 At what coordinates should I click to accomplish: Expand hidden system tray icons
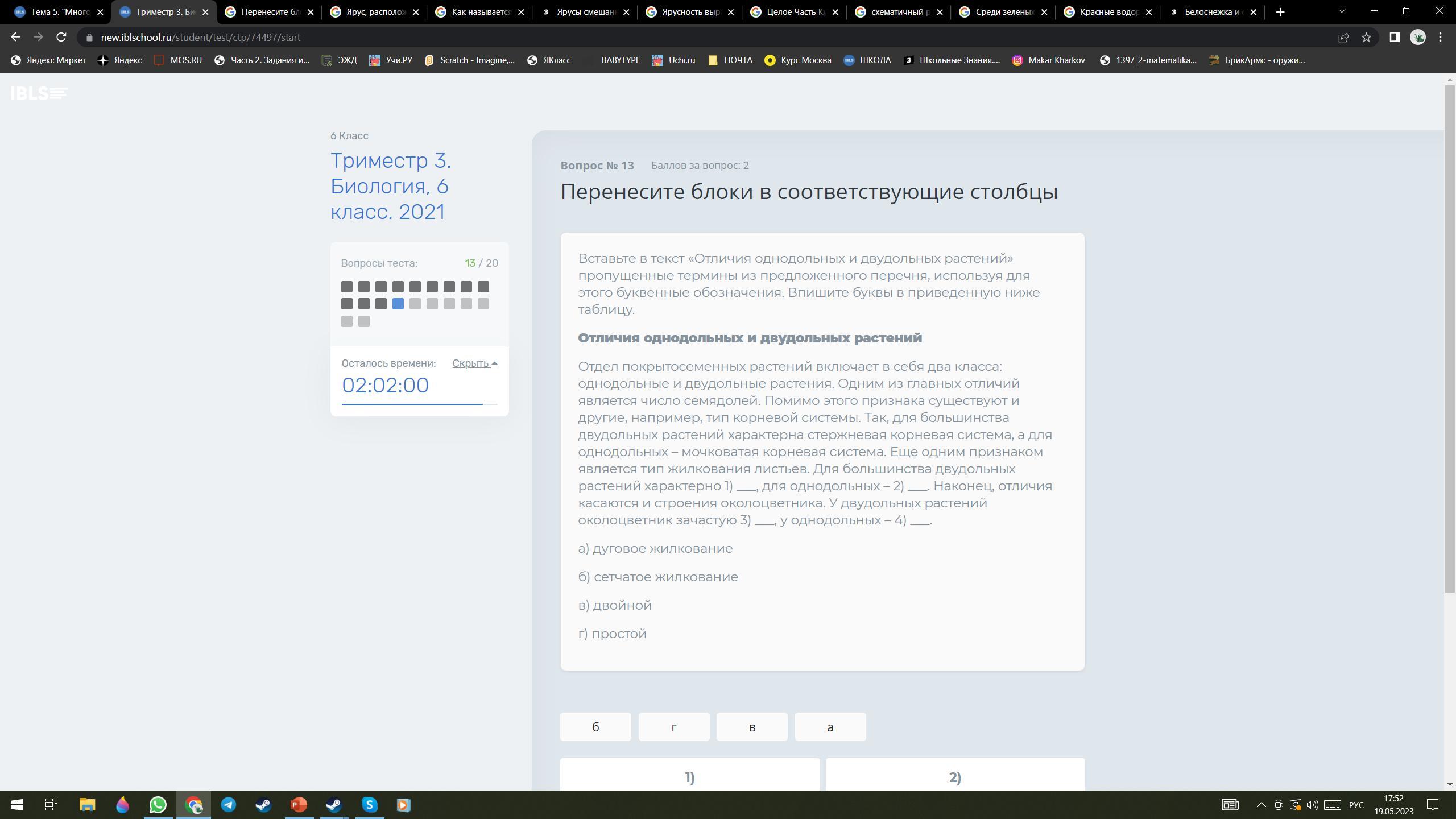click(1261, 805)
